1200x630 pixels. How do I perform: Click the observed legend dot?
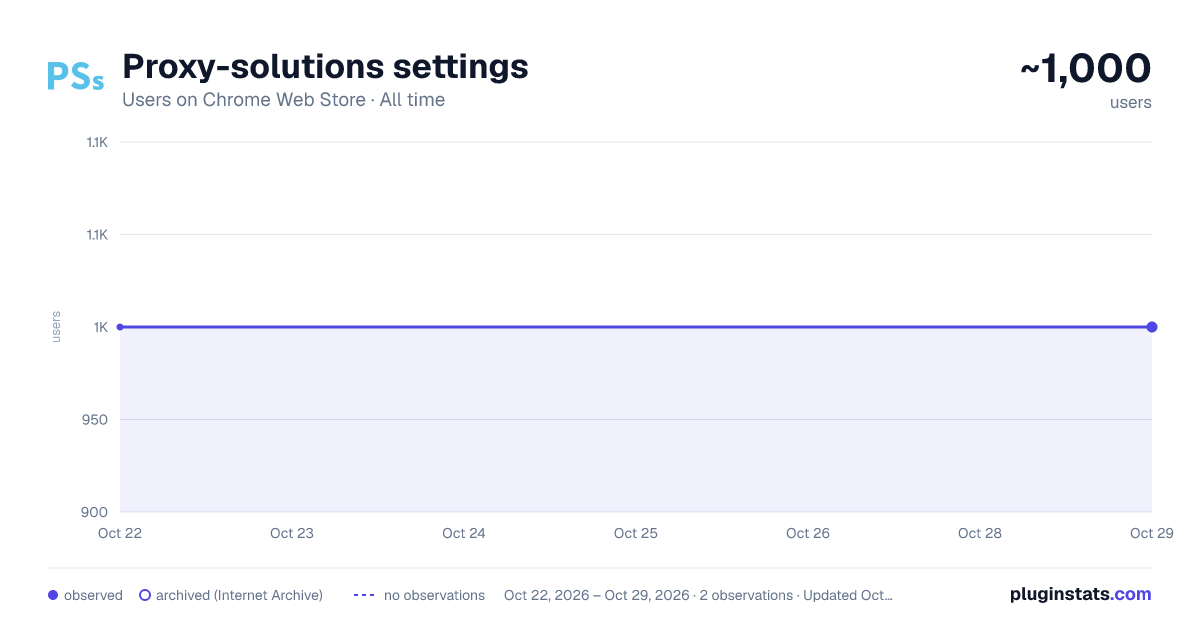click(53, 595)
